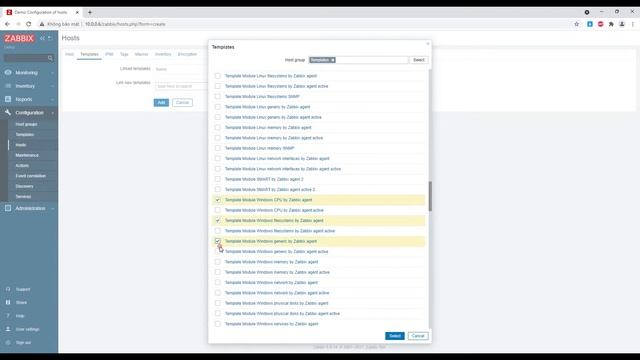Click the Inventory list icon
The width and height of the screenshot is (640, 360).
8,86
